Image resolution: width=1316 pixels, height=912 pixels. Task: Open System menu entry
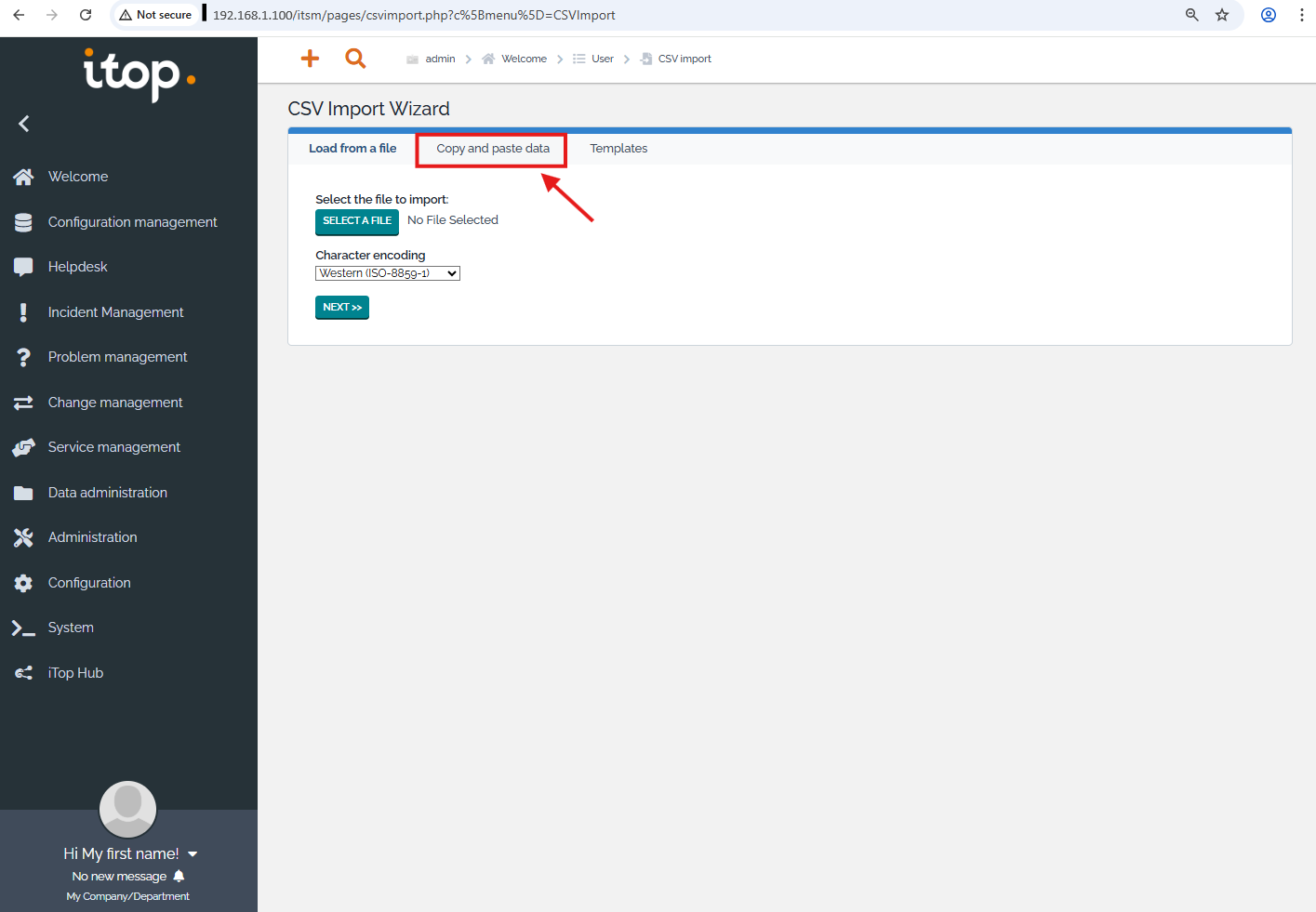click(71, 628)
